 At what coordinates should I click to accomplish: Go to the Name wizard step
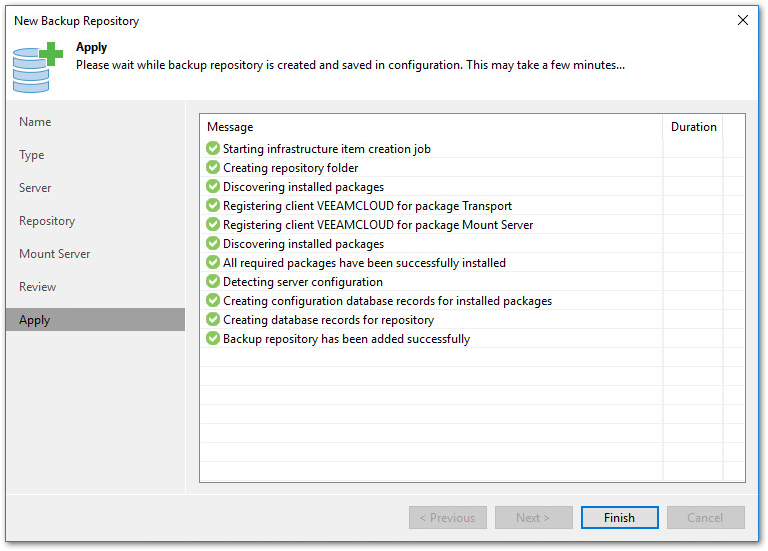click(35, 122)
